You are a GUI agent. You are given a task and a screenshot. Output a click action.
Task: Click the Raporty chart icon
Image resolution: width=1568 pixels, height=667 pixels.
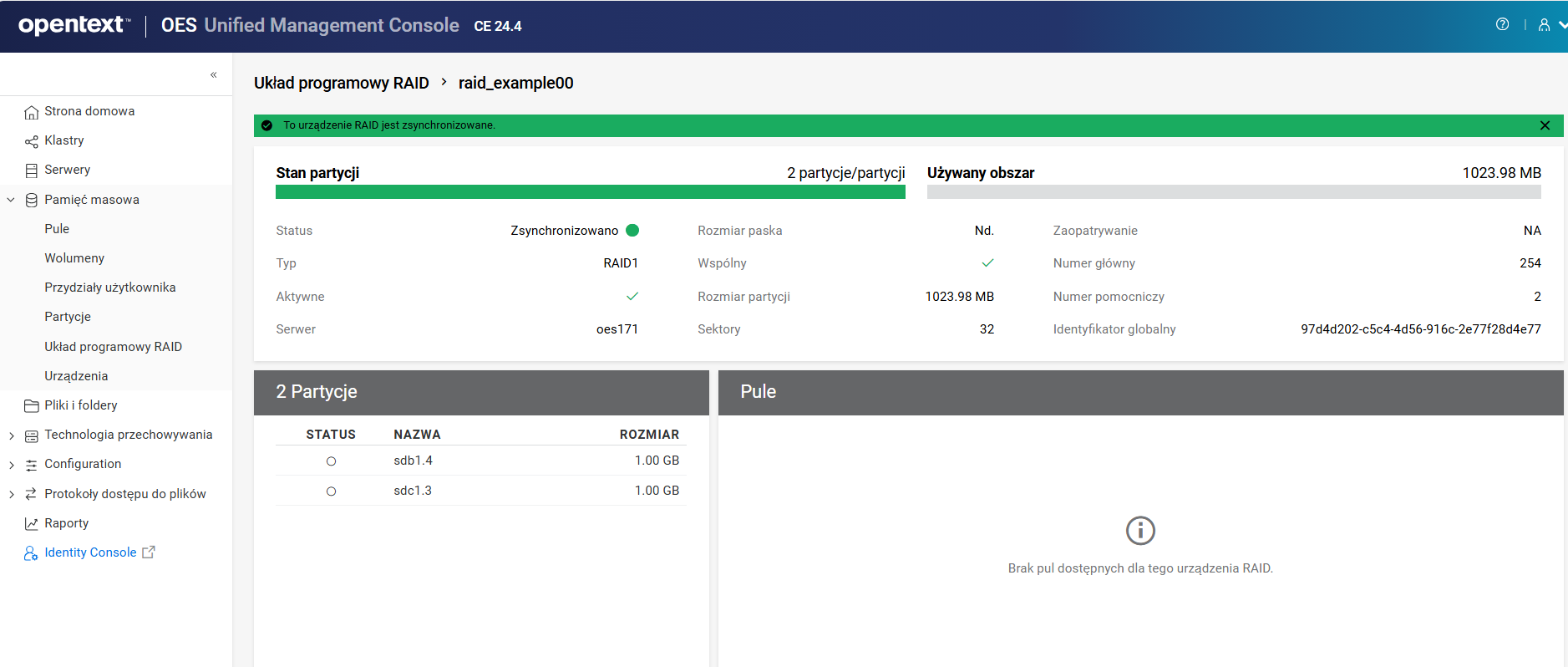click(x=31, y=524)
